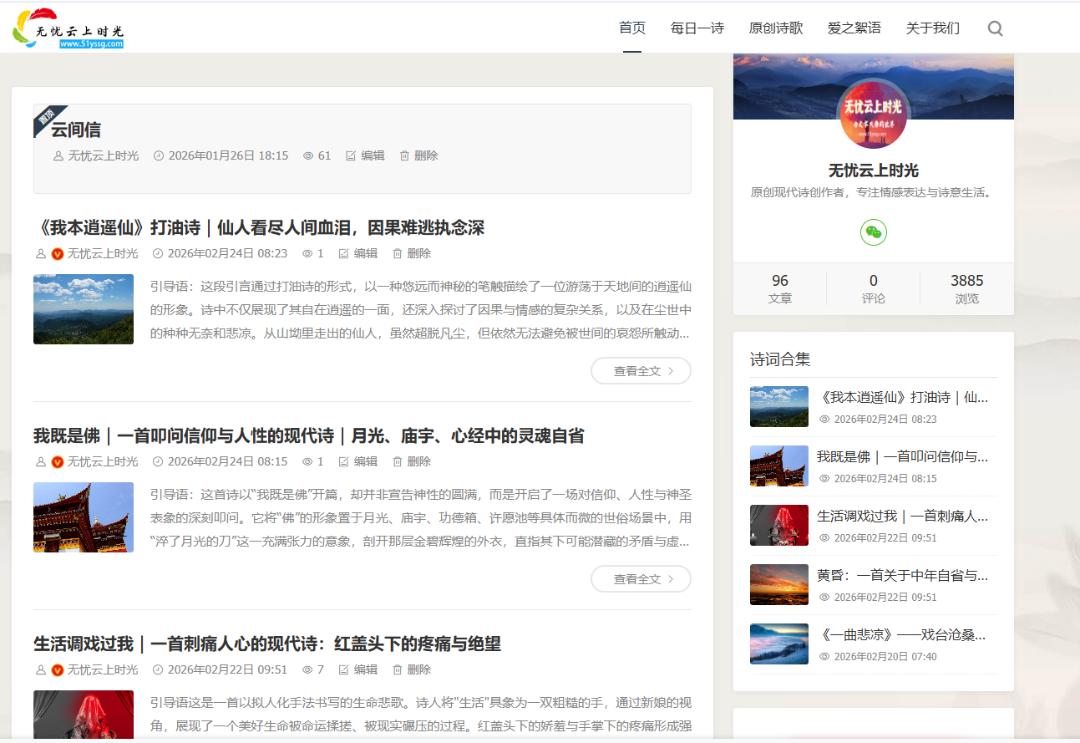Click 查看全文 button for 我本逍遥仙 post
This screenshot has width=1080, height=743.
tap(640, 371)
